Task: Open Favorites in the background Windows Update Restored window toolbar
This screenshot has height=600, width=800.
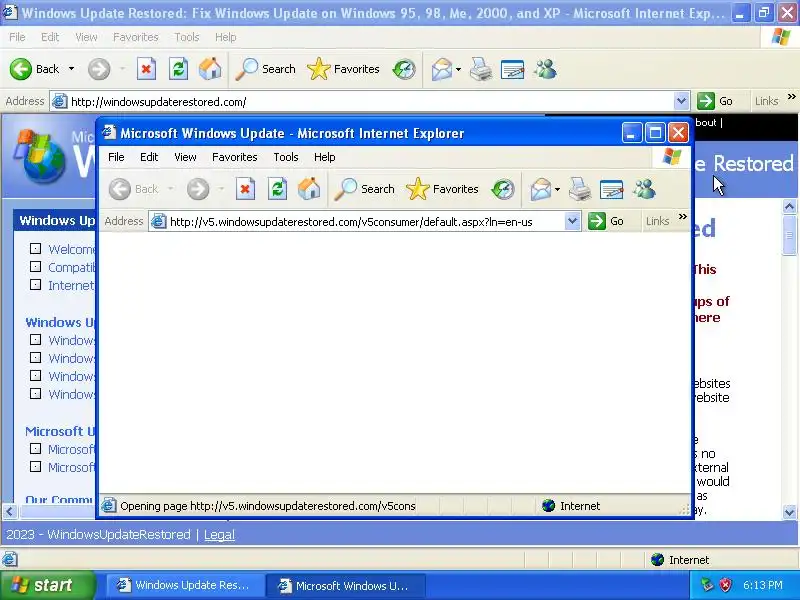Action: click(344, 69)
